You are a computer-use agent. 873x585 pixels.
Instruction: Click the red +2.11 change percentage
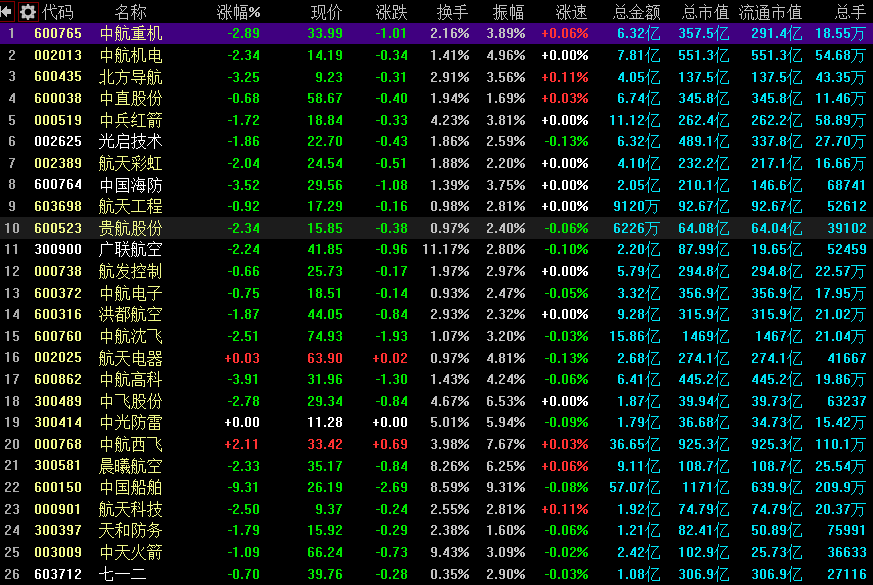point(242,444)
